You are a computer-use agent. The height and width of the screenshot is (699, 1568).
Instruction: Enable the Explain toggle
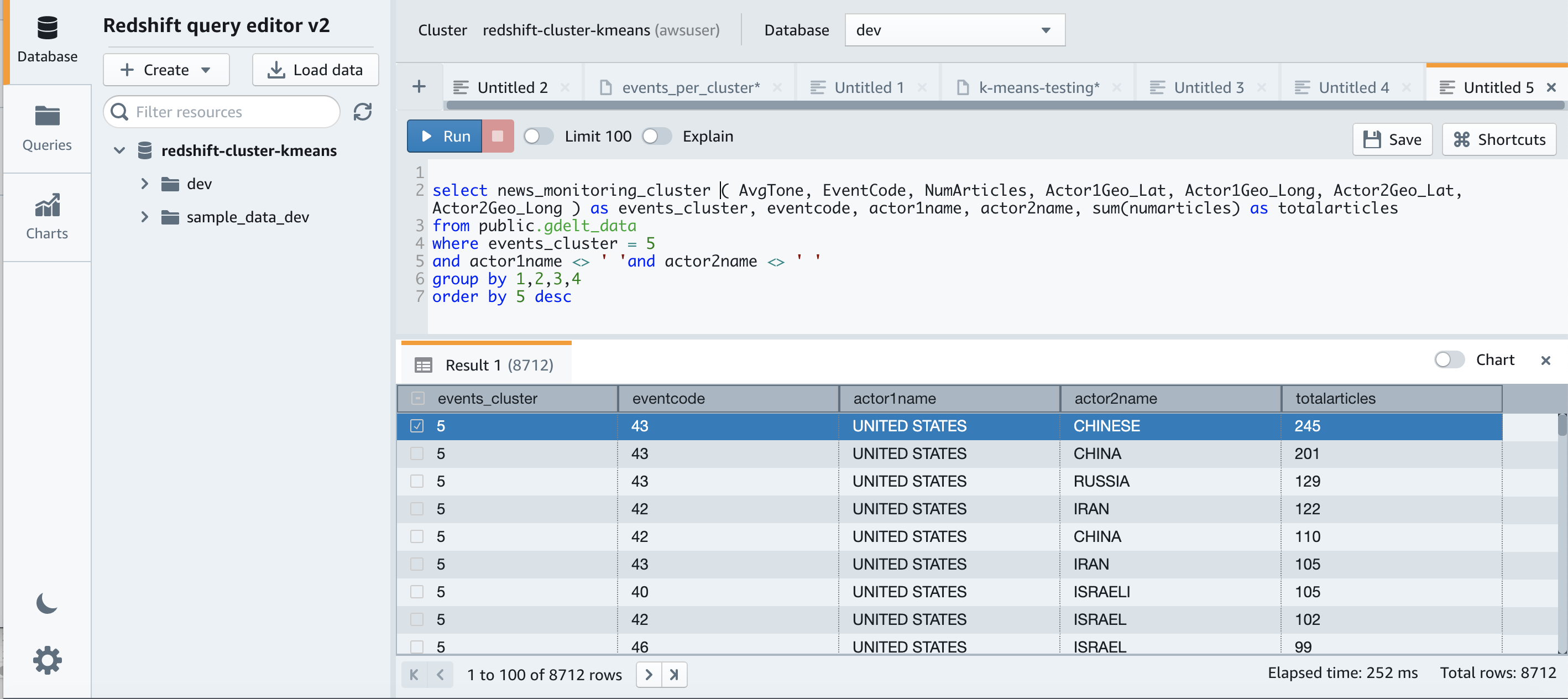point(656,137)
